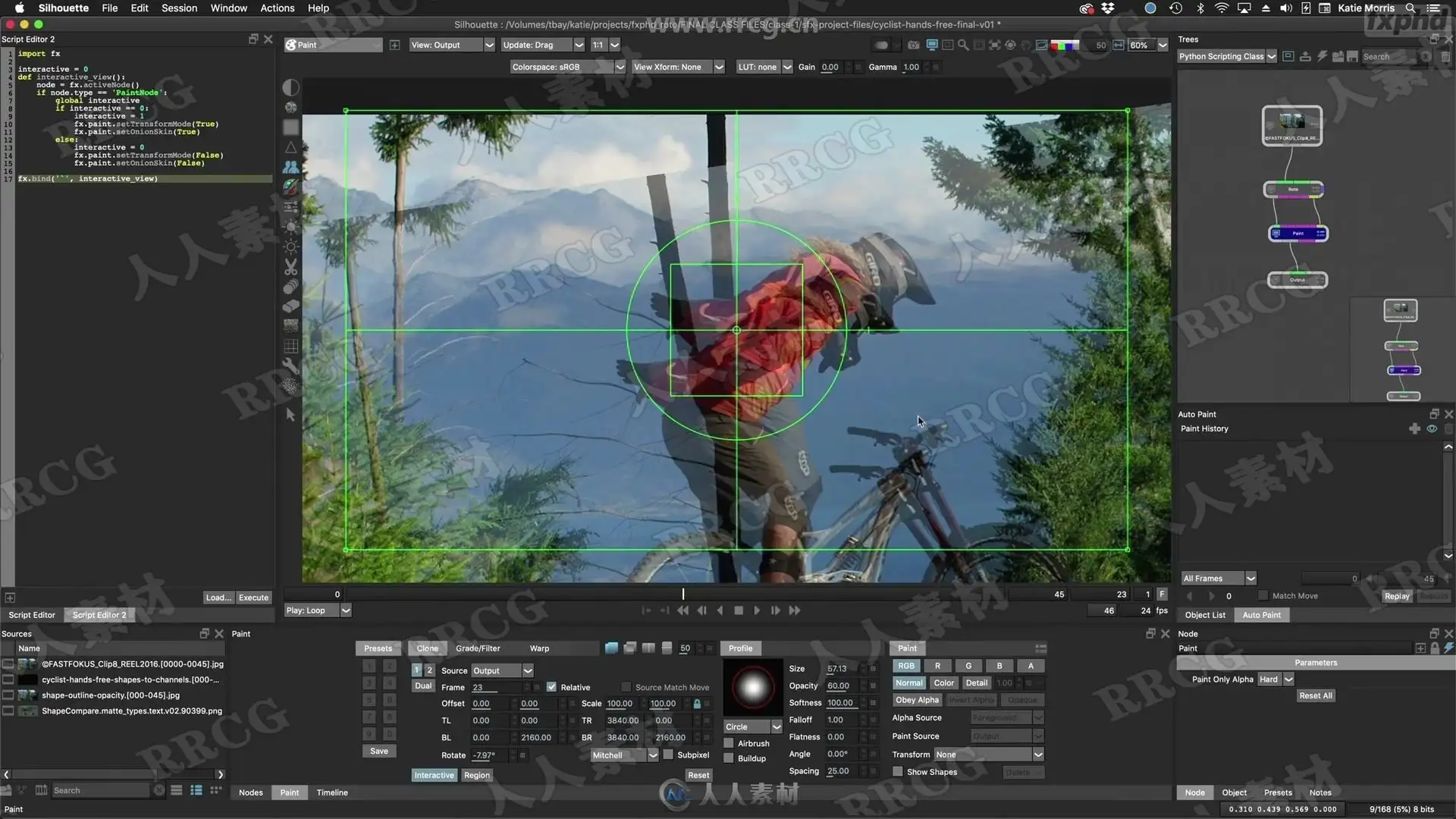Select the arrow pointer tool

pyautogui.click(x=290, y=415)
